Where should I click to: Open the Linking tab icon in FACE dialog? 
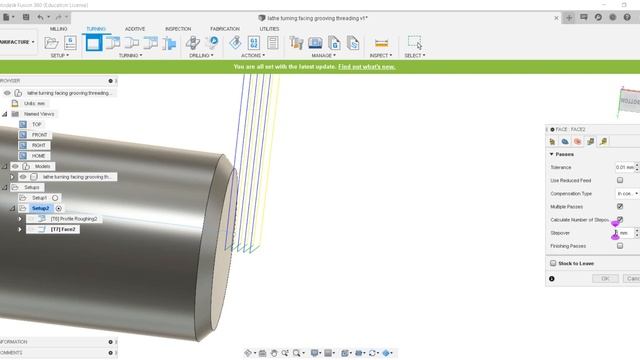(x=603, y=142)
